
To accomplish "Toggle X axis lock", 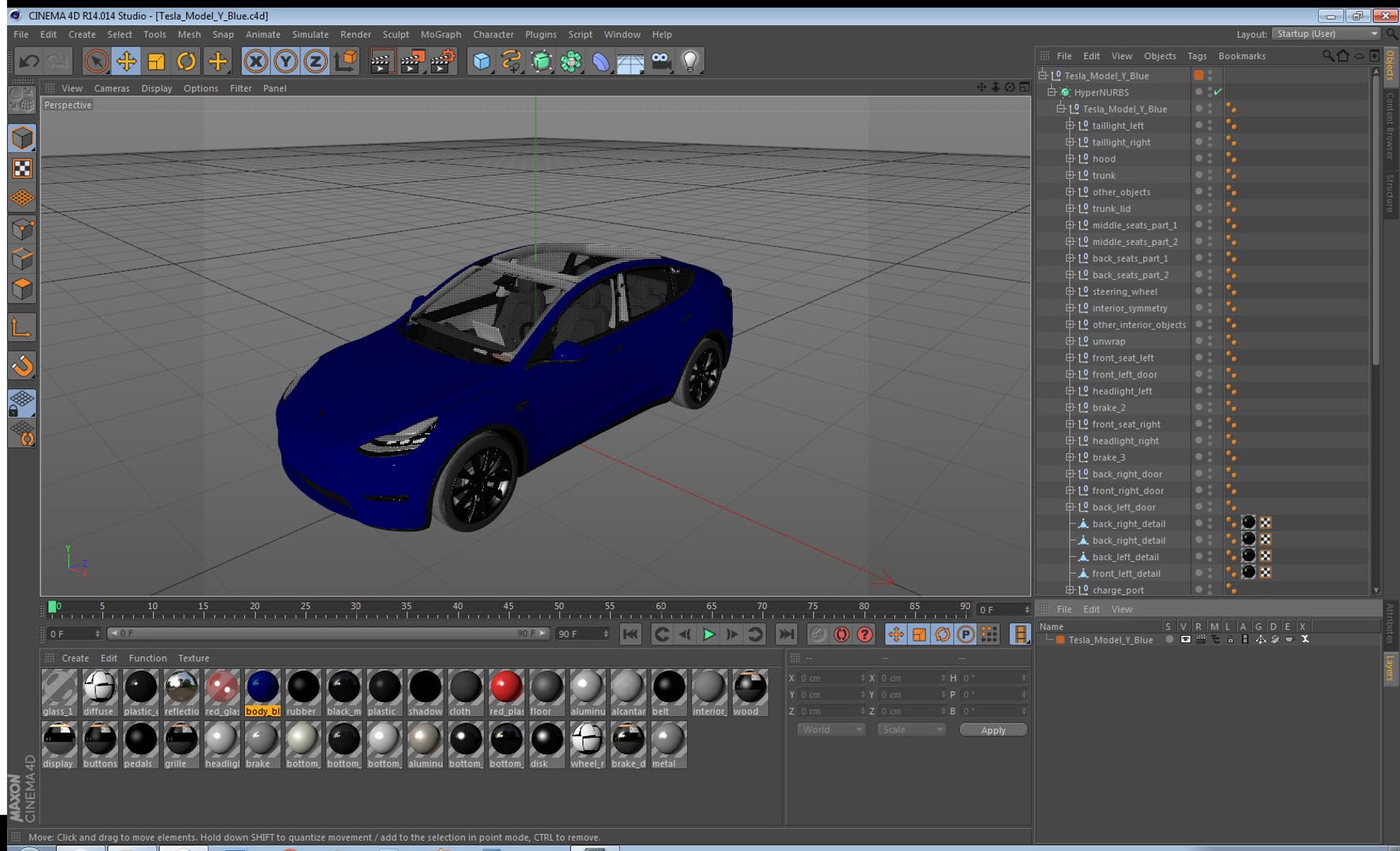I will 255,61.
